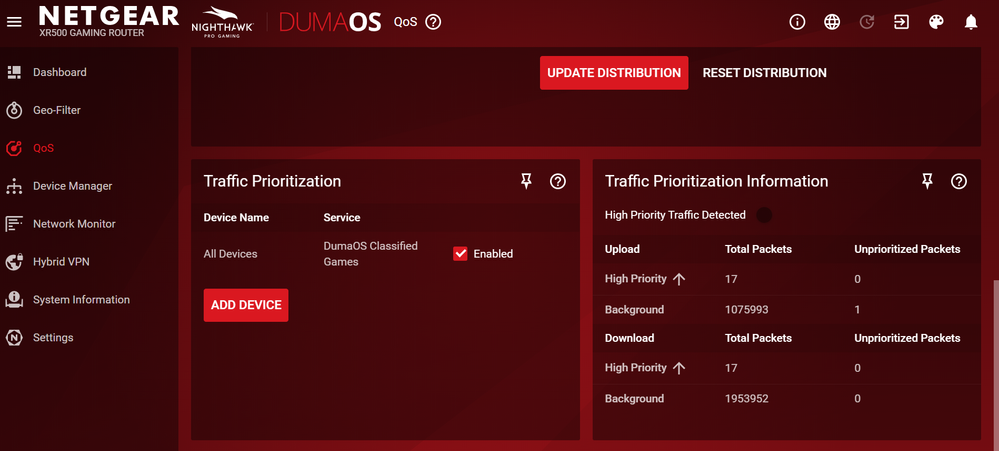This screenshot has height=451, width=999.
Task: Open System Information from sidebar
Action: click(82, 299)
